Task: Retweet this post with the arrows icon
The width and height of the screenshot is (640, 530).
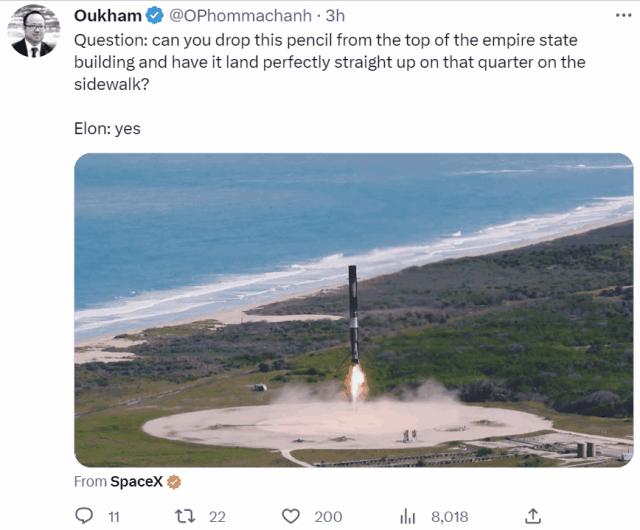Action: (185, 517)
